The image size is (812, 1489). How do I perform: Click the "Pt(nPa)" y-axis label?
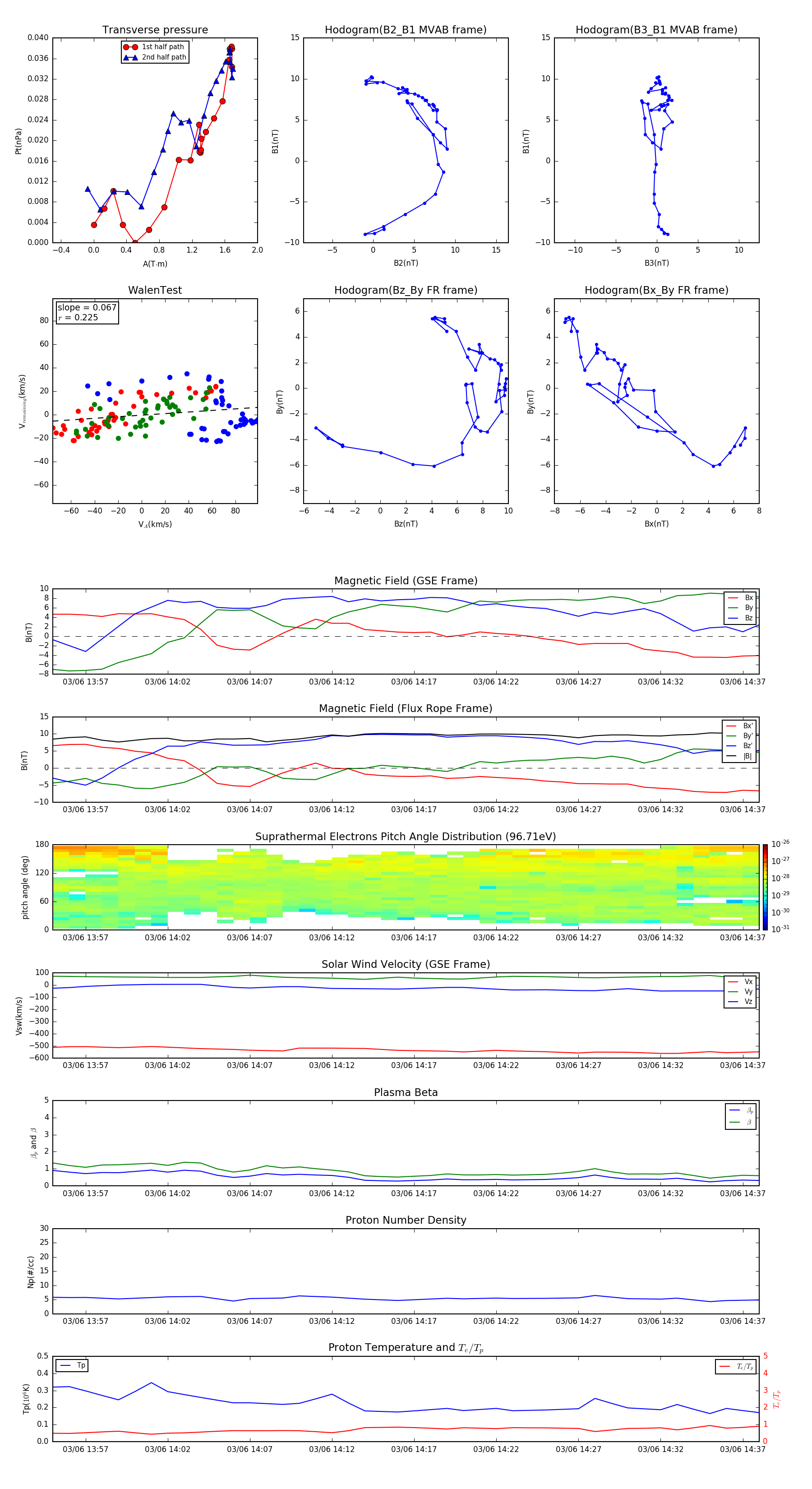[18, 141]
